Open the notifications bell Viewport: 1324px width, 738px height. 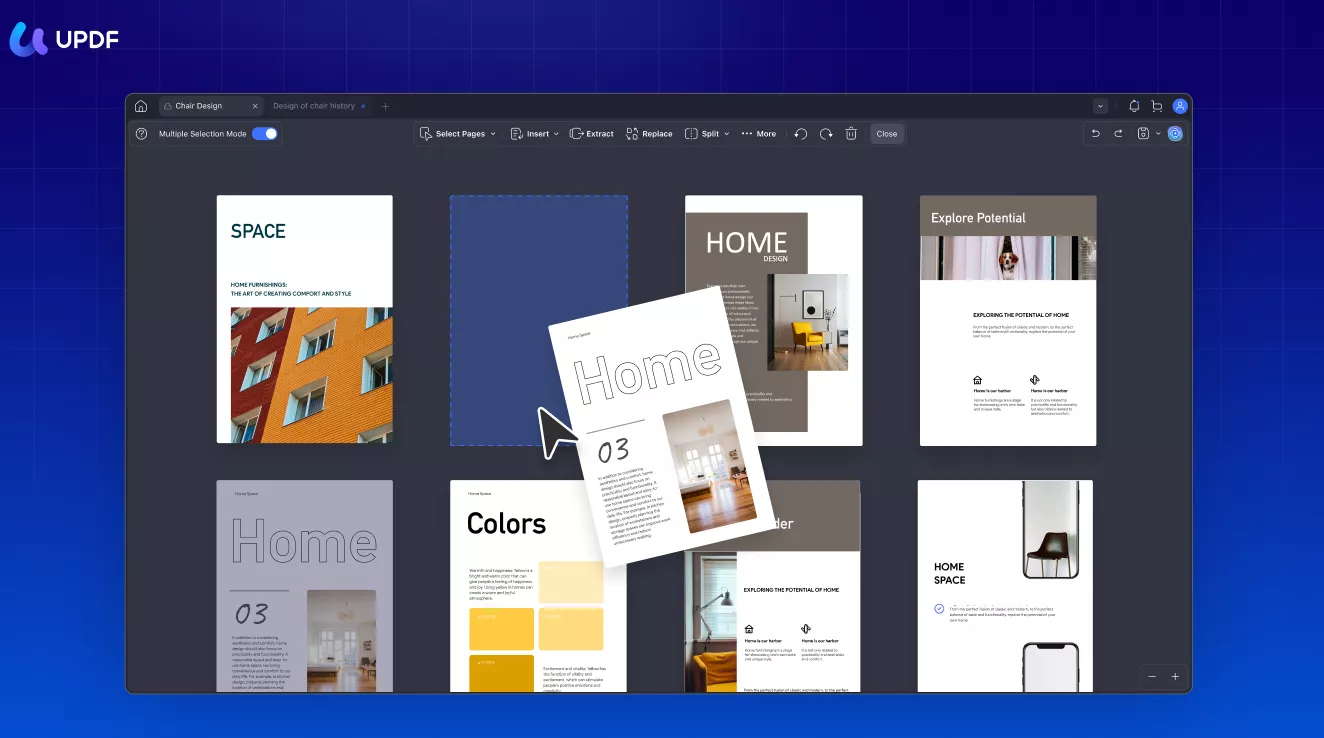tap(1134, 106)
